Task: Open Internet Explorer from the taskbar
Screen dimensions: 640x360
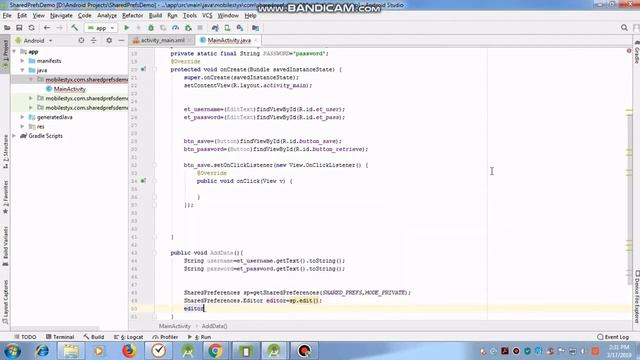Action: click(x=42, y=351)
